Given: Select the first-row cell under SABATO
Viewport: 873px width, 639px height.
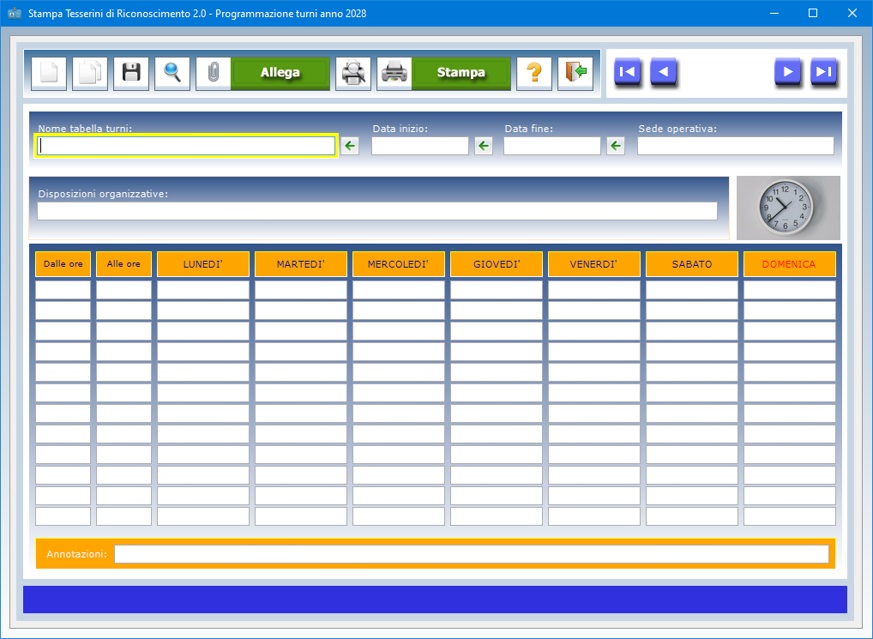Looking at the screenshot, I should [692, 290].
